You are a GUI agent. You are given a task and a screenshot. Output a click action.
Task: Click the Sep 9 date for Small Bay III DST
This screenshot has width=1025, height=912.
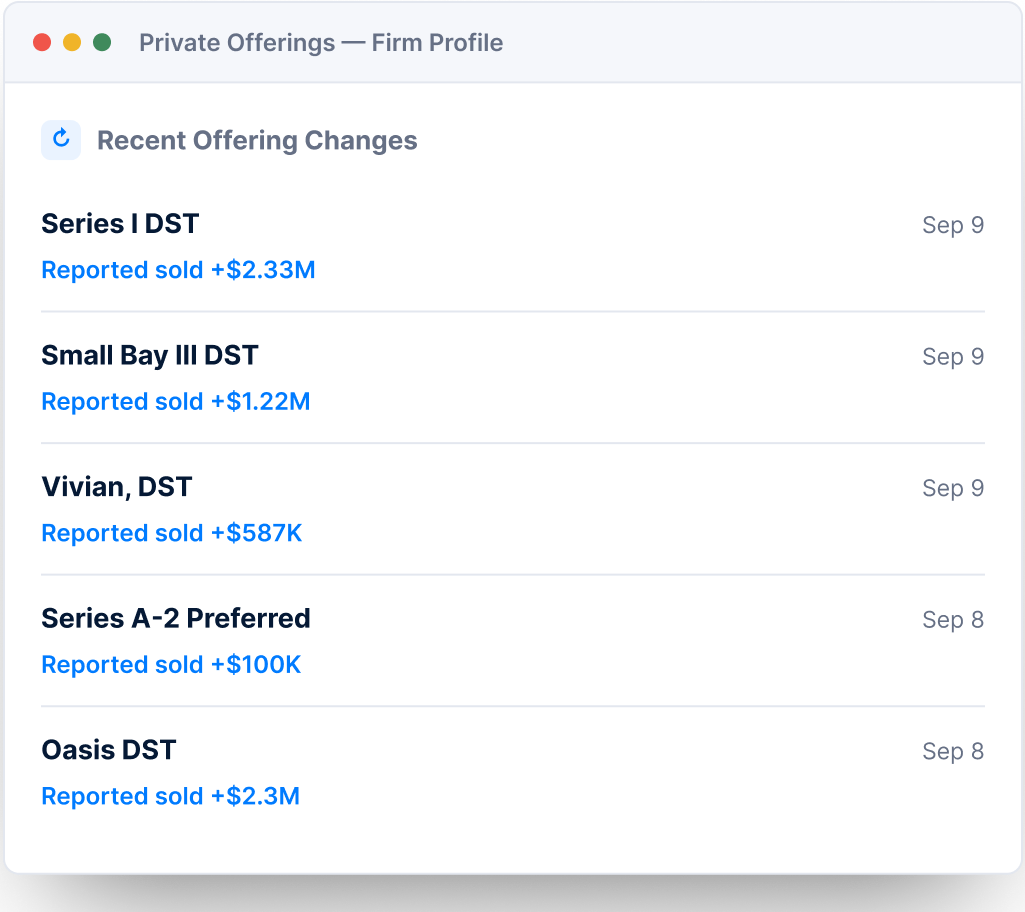coord(953,356)
